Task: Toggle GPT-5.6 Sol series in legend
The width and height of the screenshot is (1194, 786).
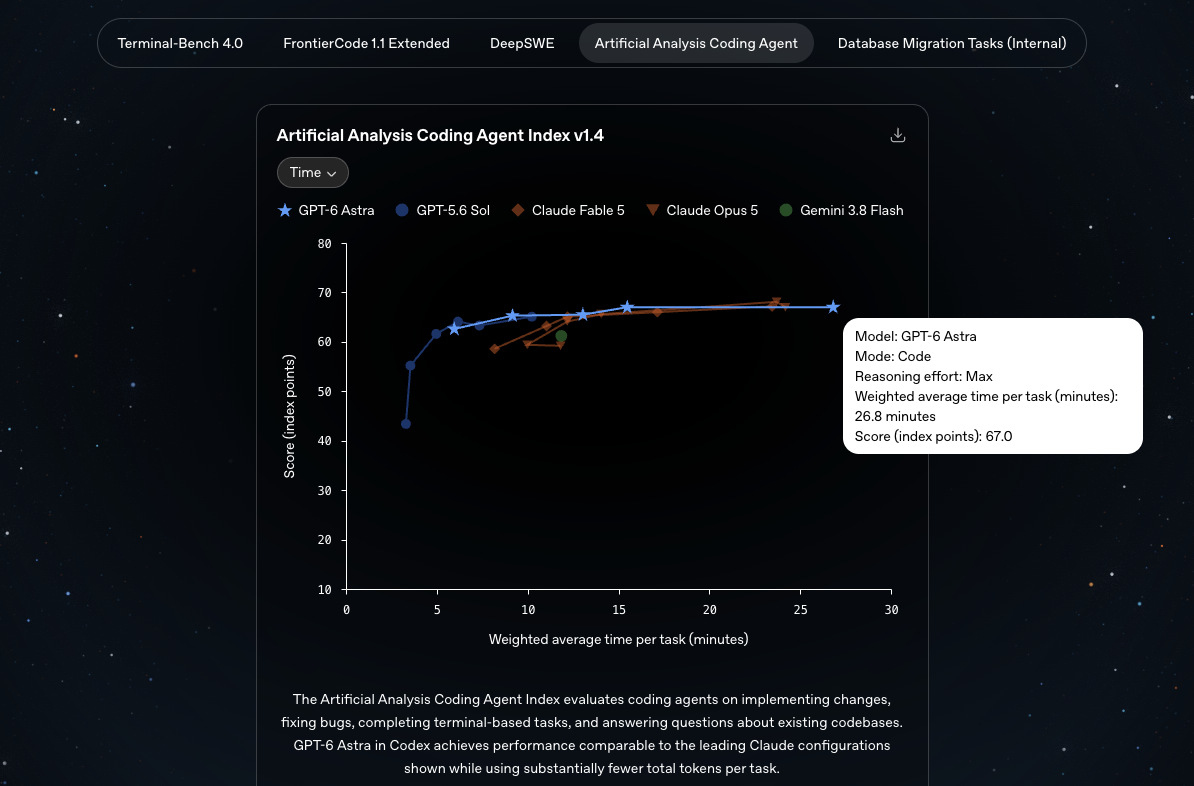Action: (x=442, y=210)
